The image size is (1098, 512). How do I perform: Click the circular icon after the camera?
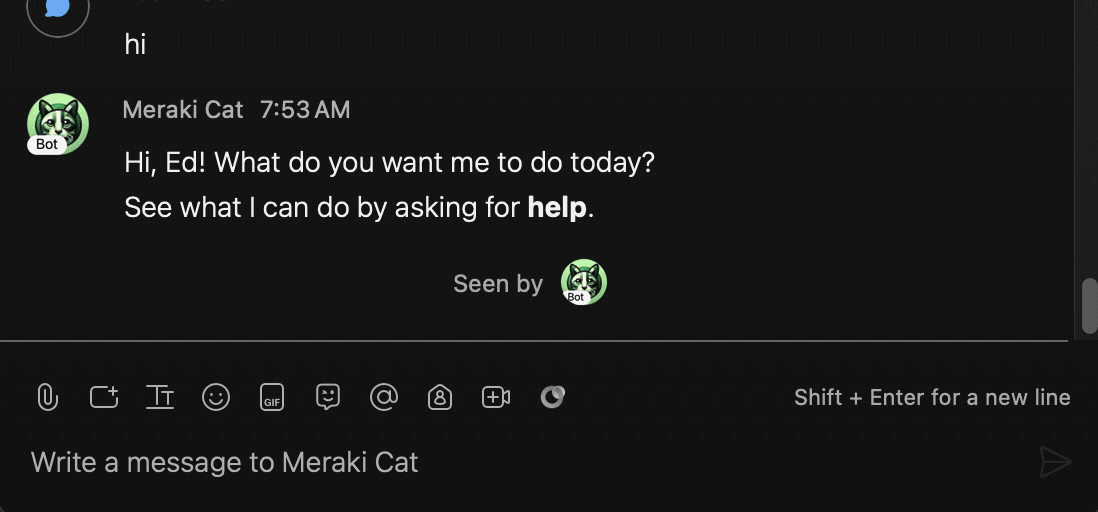pos(553,397)
